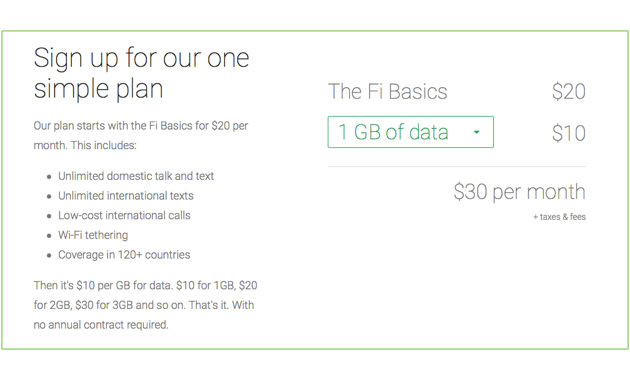Click the bullet before Coverage in 120+ countries
The image size is (630, 380).
pos(49,255)
